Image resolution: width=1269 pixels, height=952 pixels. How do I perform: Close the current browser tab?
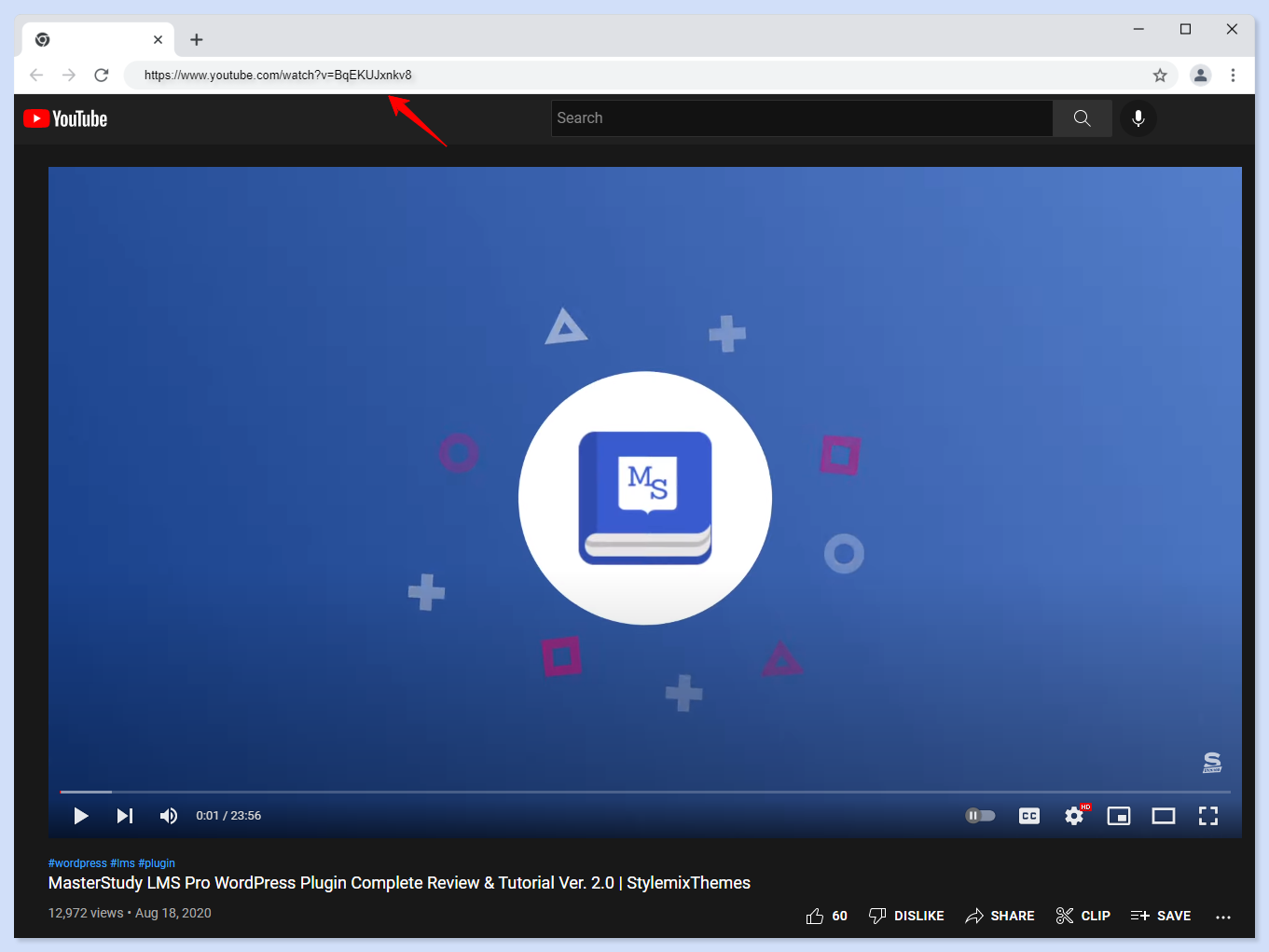click(158, 39)
